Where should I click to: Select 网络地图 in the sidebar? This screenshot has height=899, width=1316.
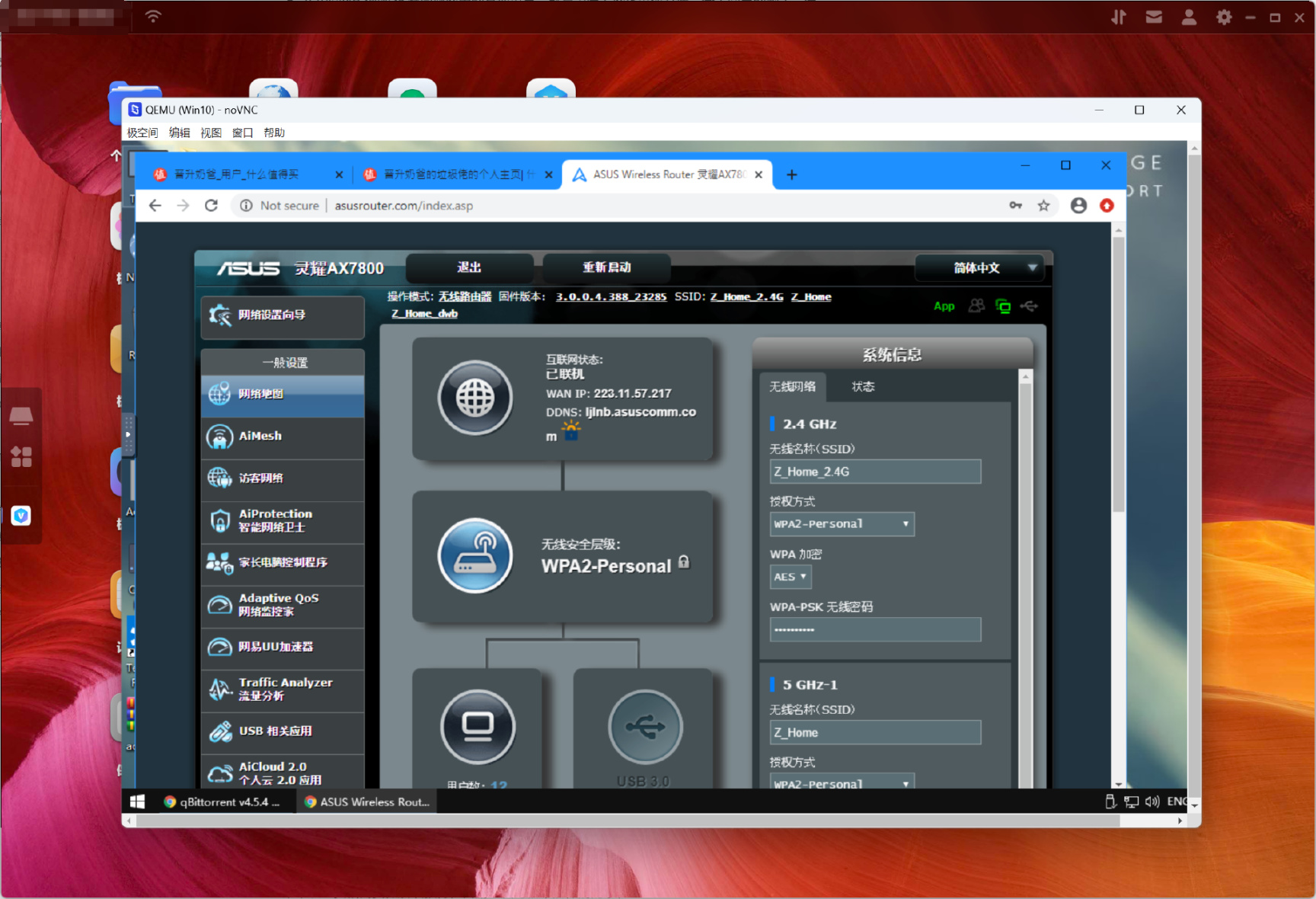[x=283, y=395]
